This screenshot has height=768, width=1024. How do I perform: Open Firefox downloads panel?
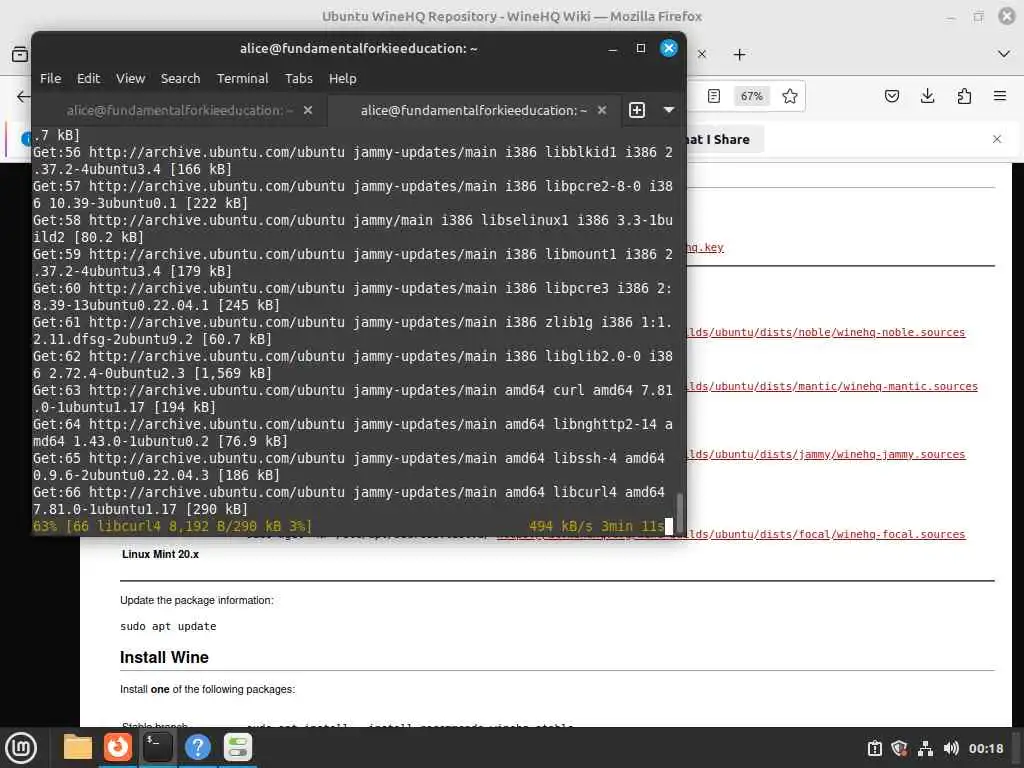tap(927, 96)
